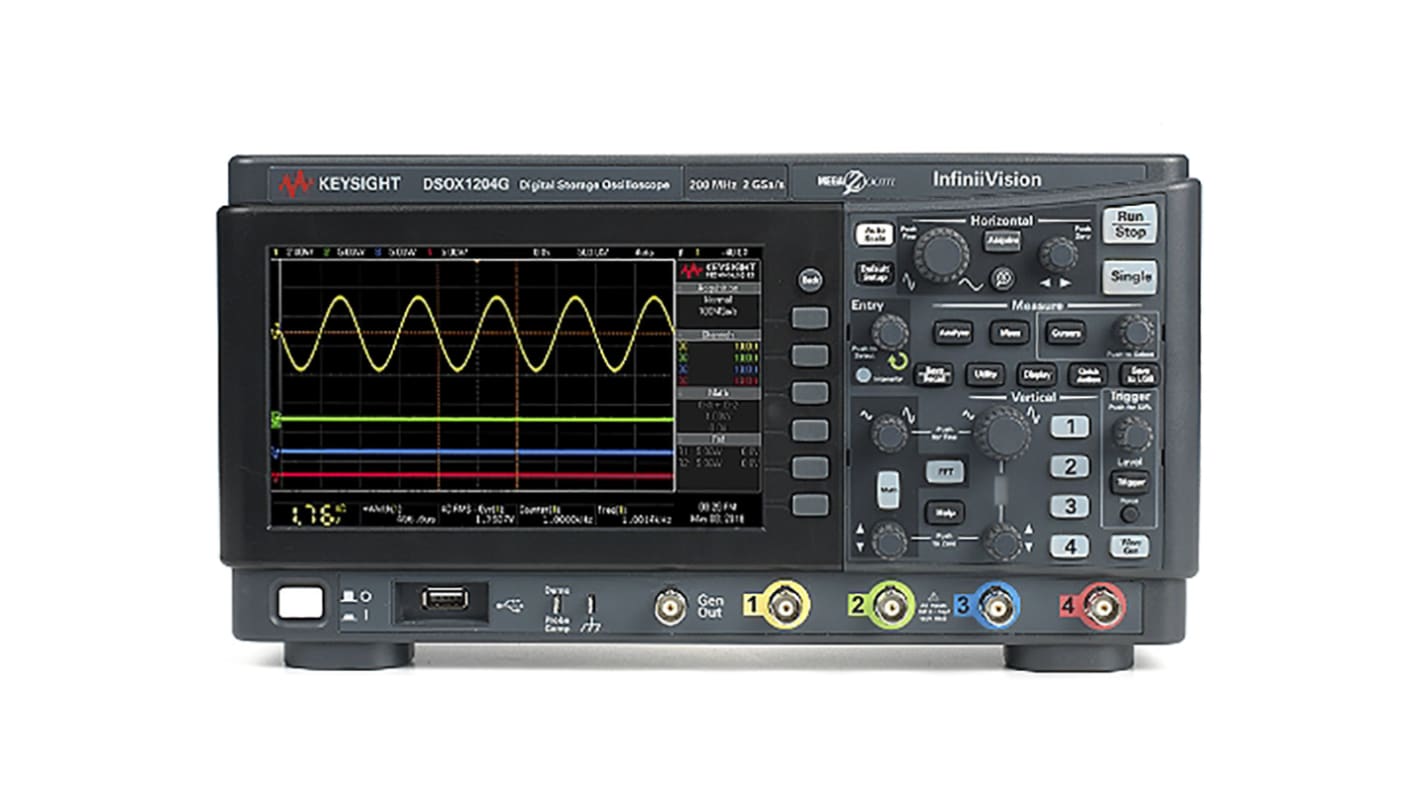The image size is (1420, 798).
Task: Toggle channel 4 with button 4
Action: click(1069, 546)
